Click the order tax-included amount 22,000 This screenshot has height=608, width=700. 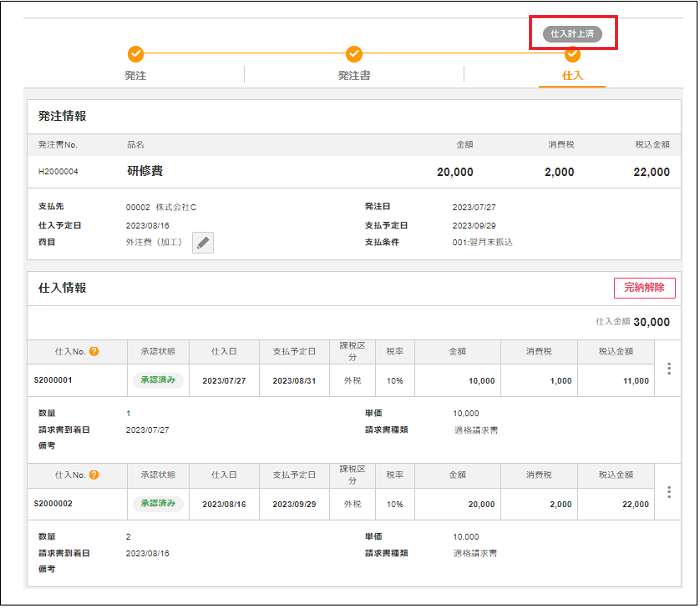(x=651, y=172)
